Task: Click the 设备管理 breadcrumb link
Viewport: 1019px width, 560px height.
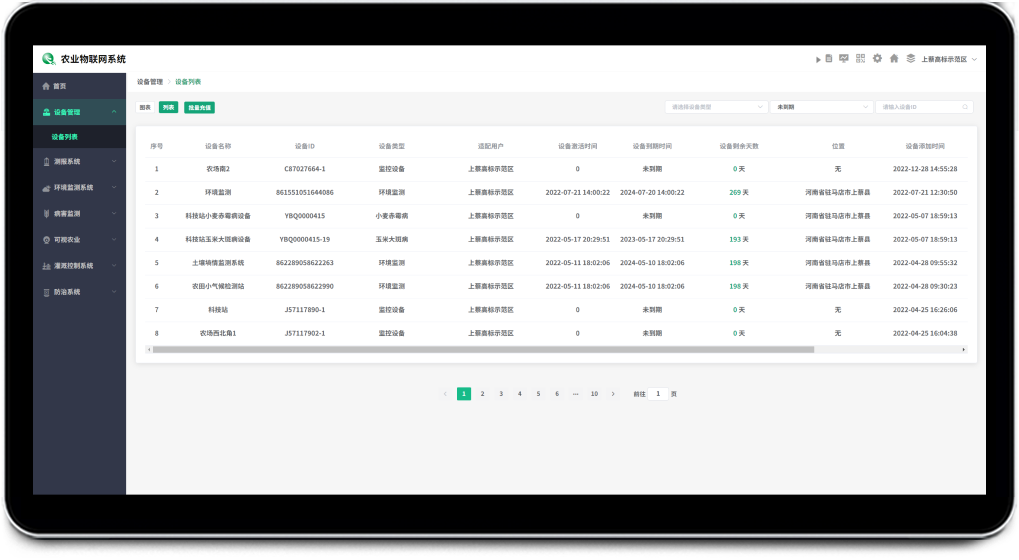Action: [150, 82]
